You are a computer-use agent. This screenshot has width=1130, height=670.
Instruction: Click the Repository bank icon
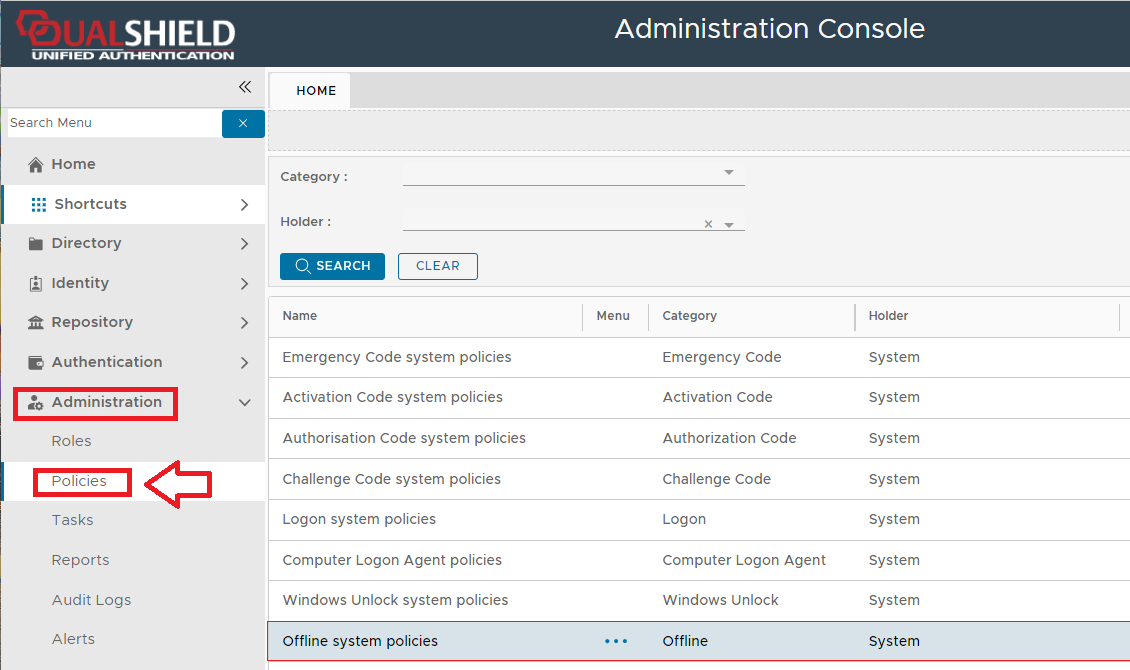click(x=36, y=322)
